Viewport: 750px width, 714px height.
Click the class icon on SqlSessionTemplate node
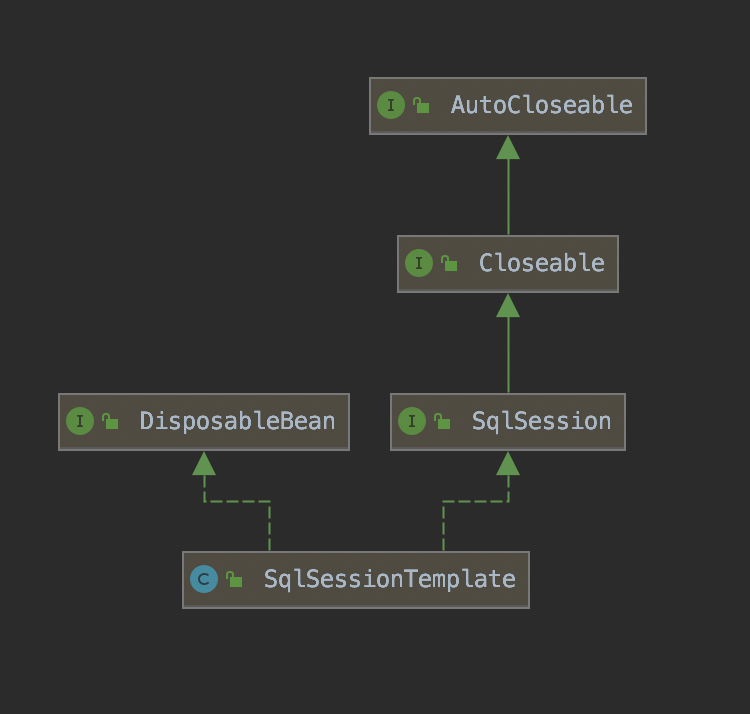point(204,579)
